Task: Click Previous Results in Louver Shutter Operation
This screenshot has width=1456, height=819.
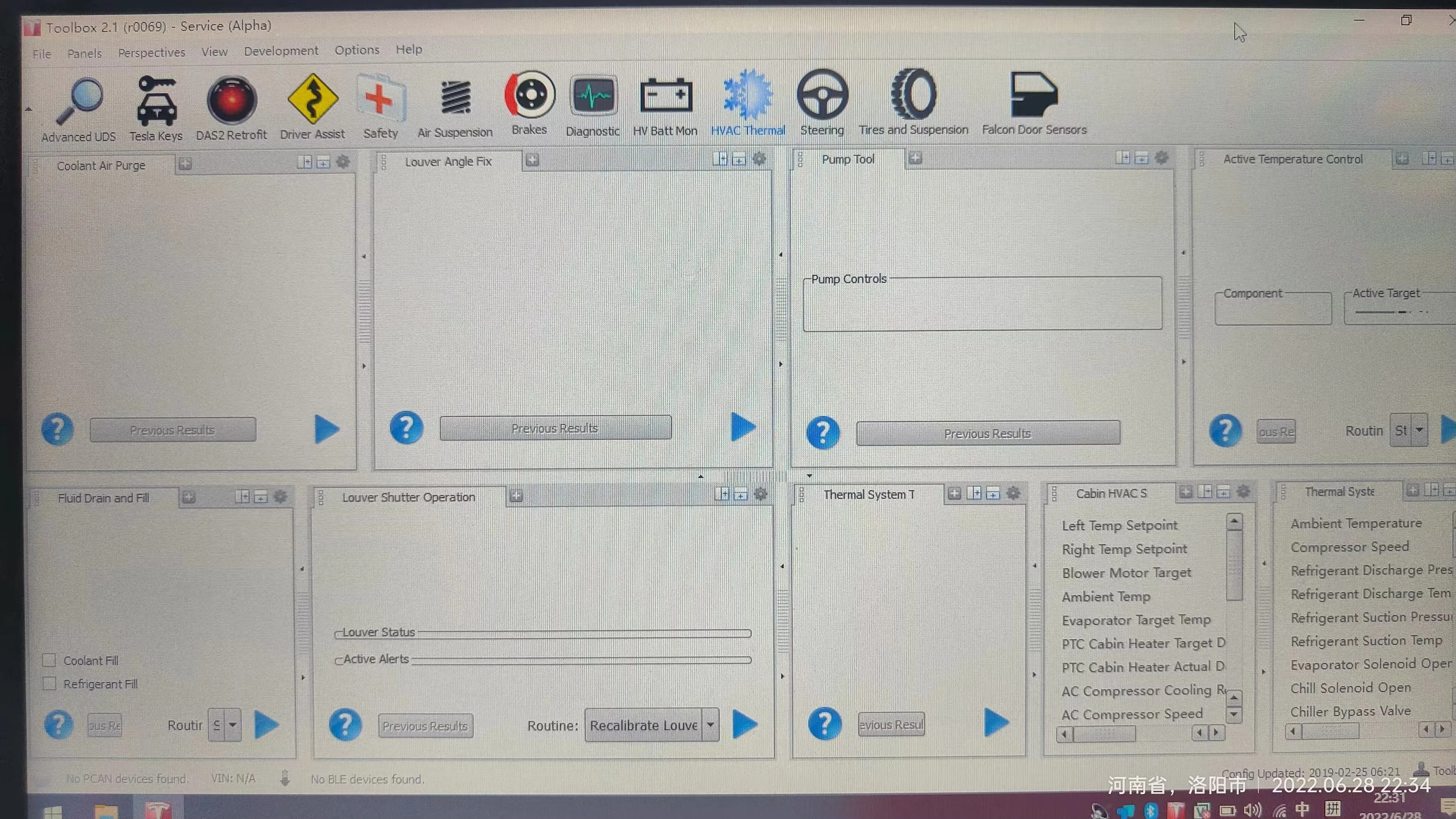Action: pos(425,726)
